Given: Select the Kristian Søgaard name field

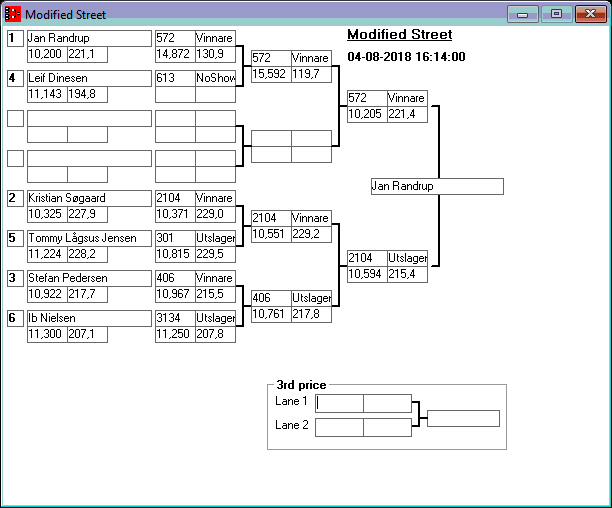Looking at the screenshot, I should coord(89,198).
